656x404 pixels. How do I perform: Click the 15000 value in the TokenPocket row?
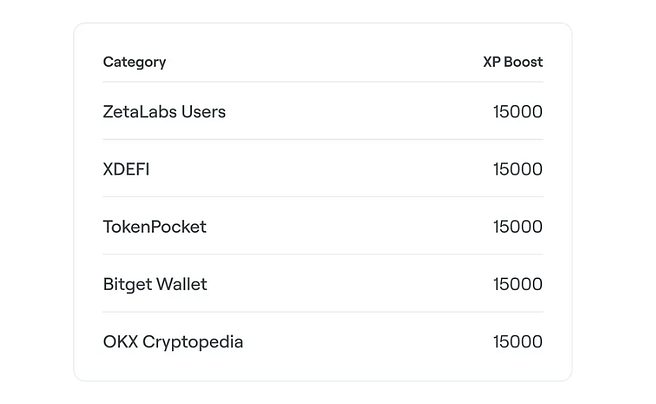point(517,227)
